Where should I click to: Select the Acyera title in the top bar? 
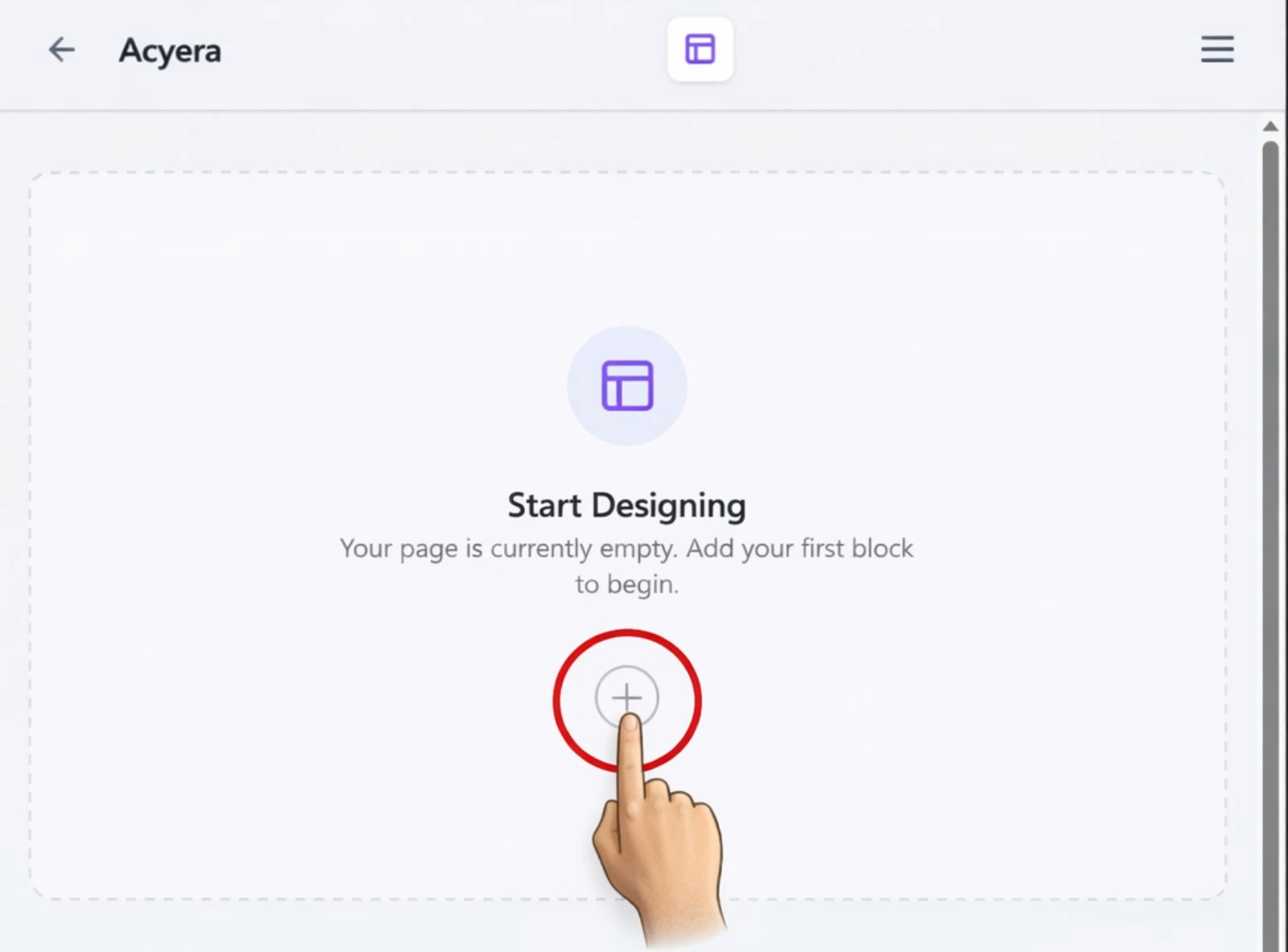point(170,50)
